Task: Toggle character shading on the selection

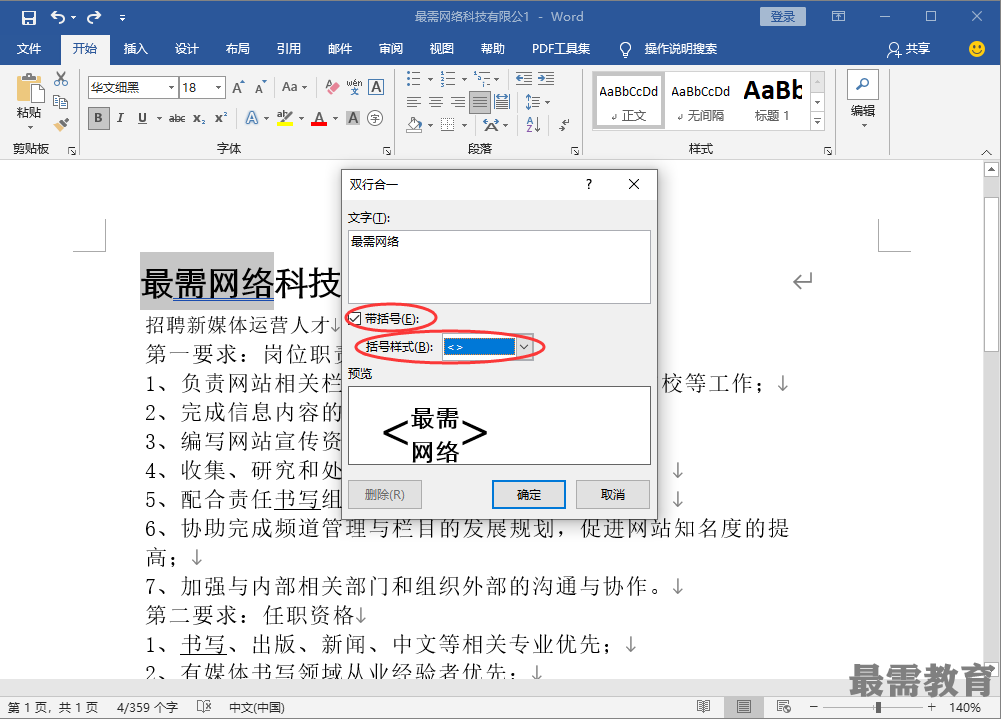Action: point(353,118)
